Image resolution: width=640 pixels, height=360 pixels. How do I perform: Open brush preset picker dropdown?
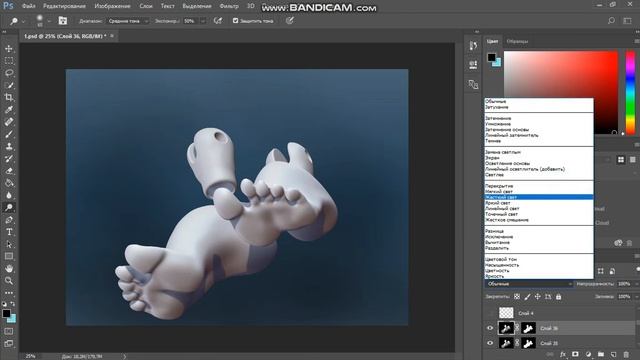click(49, 21)
